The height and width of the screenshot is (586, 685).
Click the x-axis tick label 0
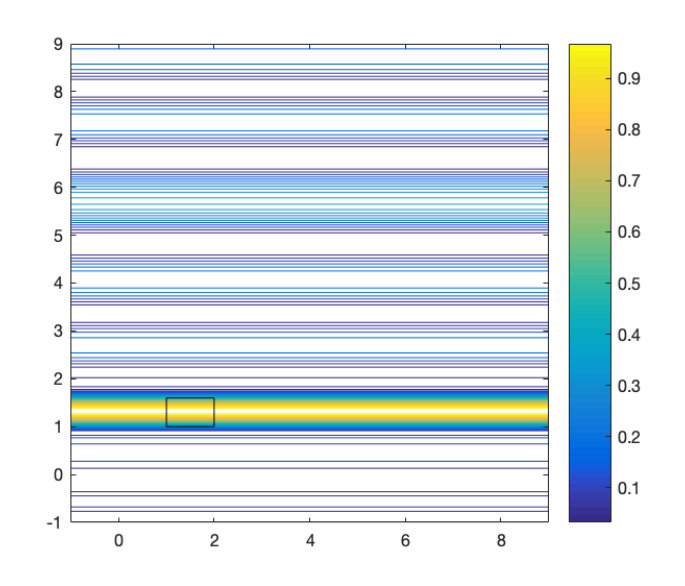118,541
